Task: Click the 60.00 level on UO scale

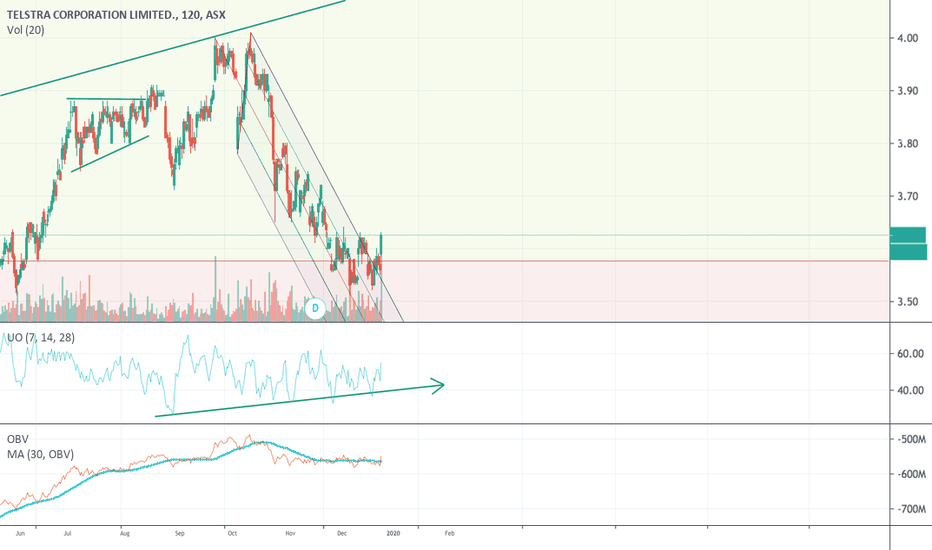Action: click(x=910, y=354)
